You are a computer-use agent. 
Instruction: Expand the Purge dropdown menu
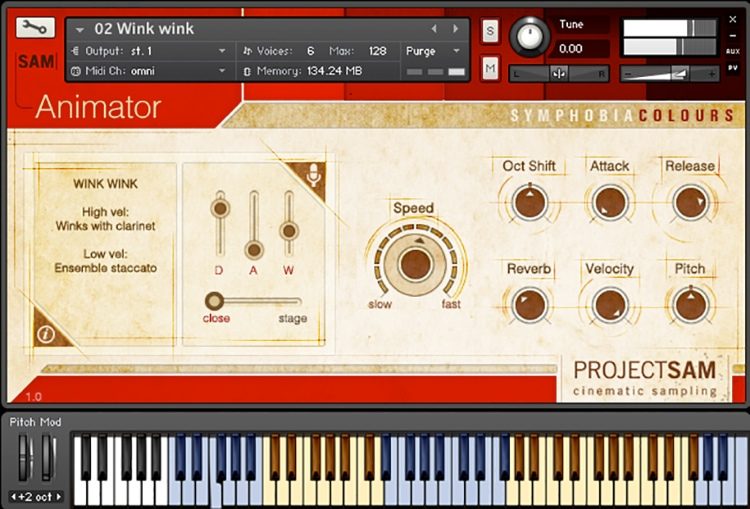pos(433,51)
